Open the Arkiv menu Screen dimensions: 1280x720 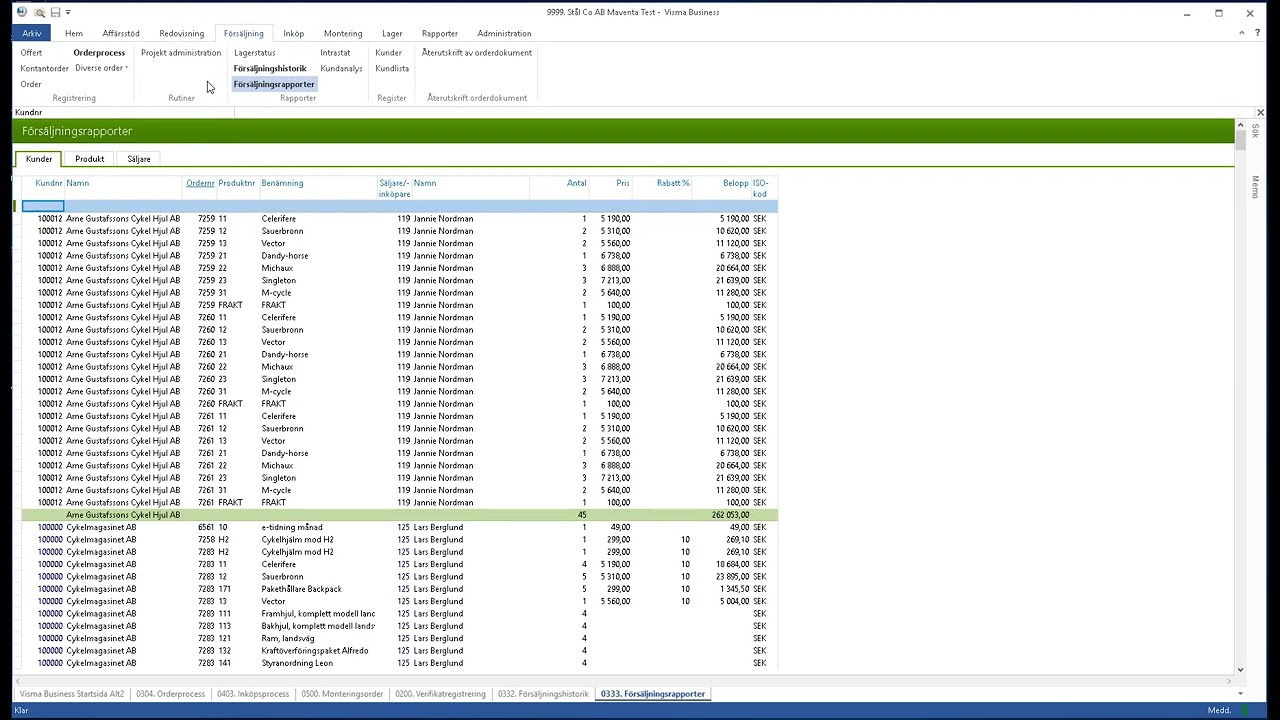point(32,33)
